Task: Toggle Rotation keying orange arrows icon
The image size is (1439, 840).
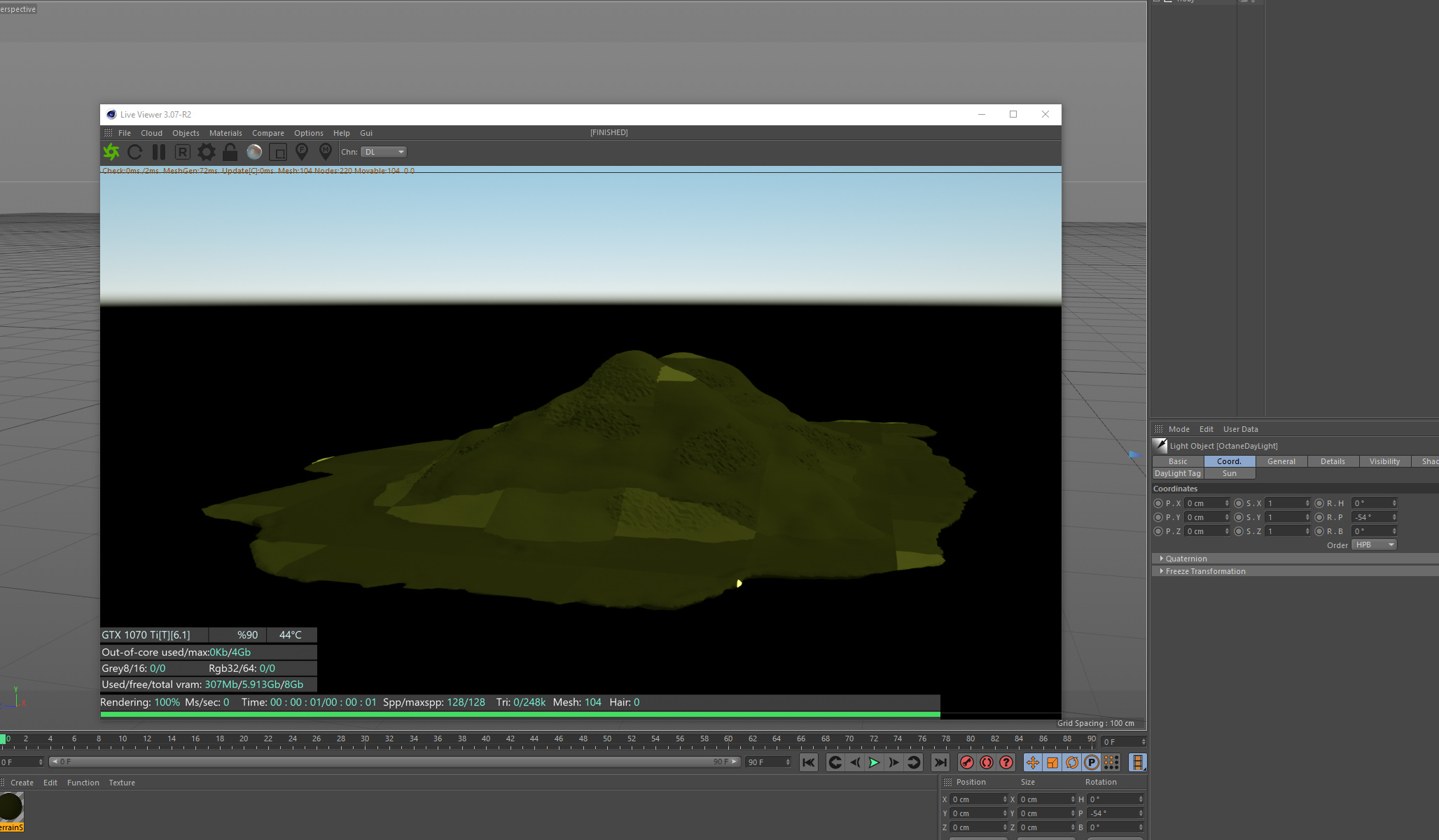Action: (1072, 762)
